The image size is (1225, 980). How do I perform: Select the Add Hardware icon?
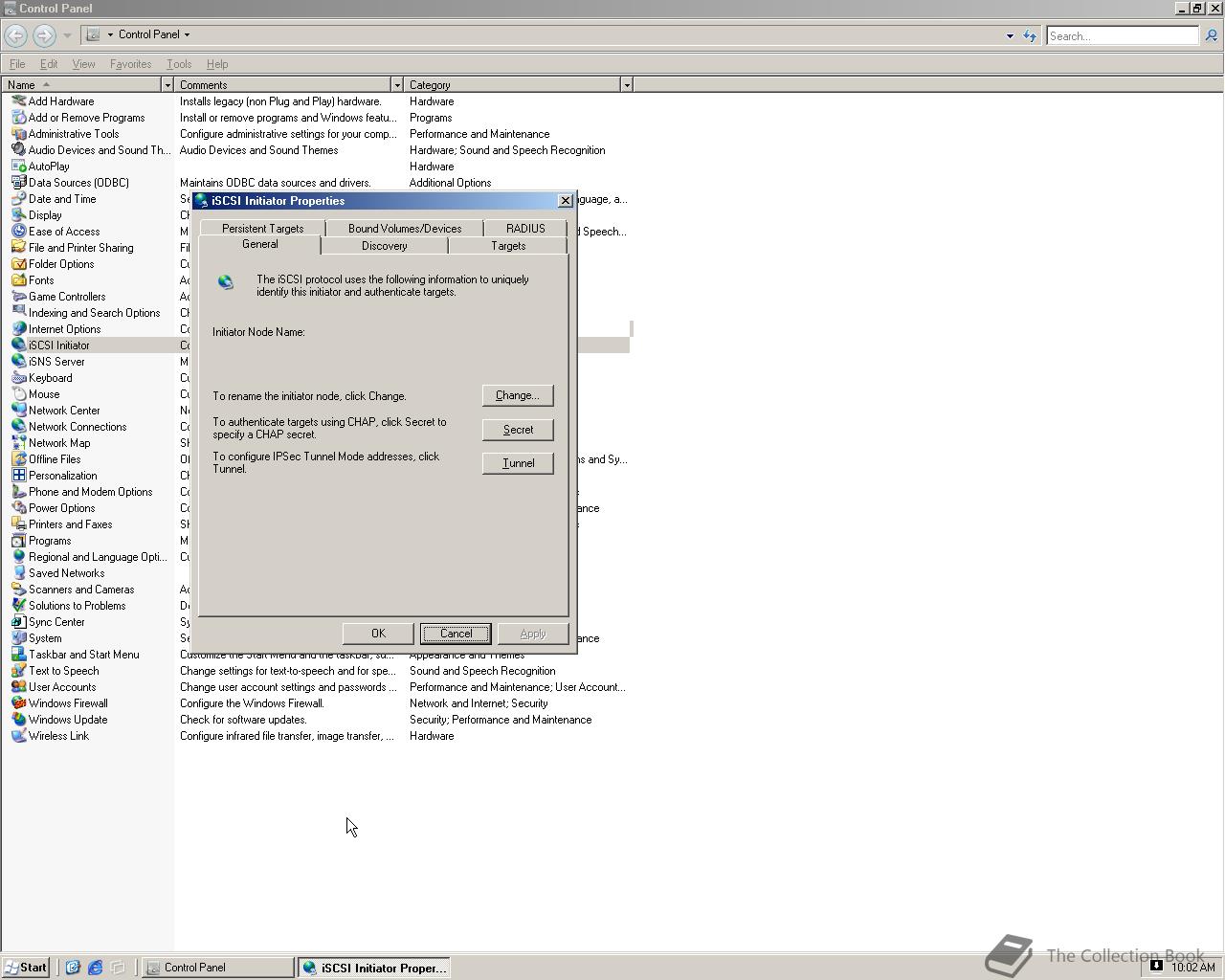point(18,101)
